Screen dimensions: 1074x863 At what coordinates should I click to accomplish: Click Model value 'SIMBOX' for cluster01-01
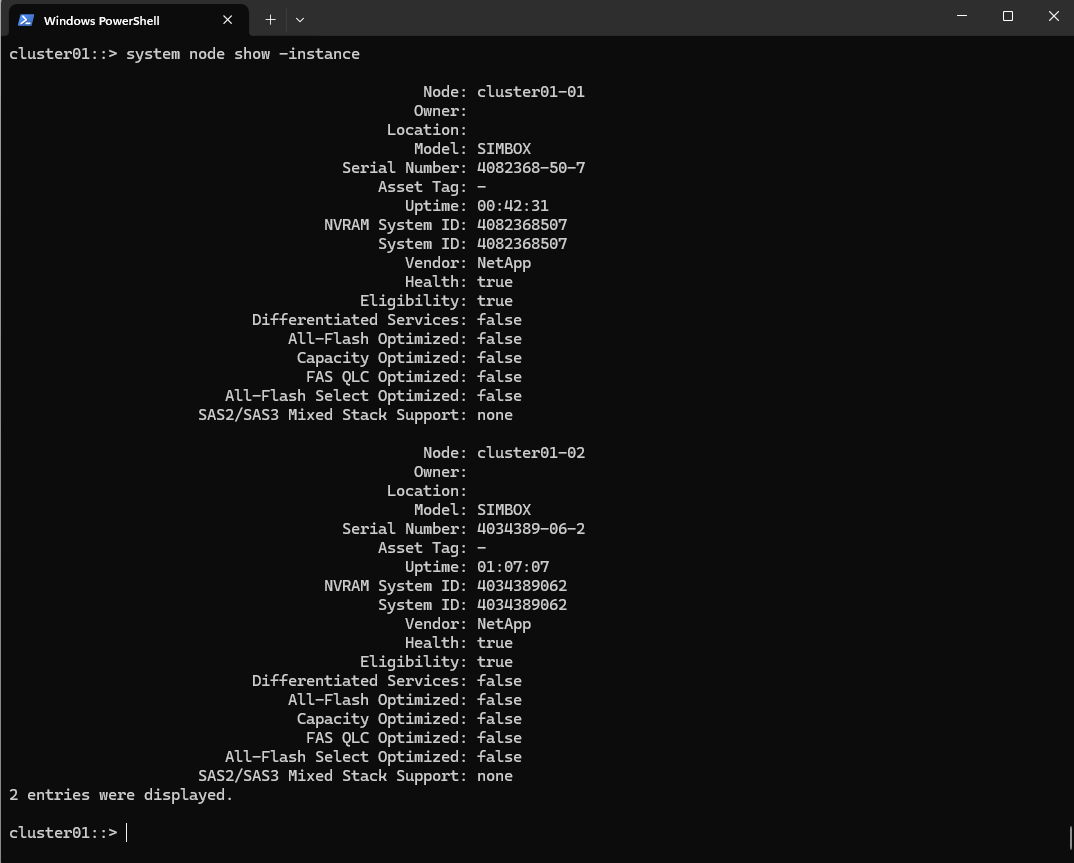click(504, 149)
